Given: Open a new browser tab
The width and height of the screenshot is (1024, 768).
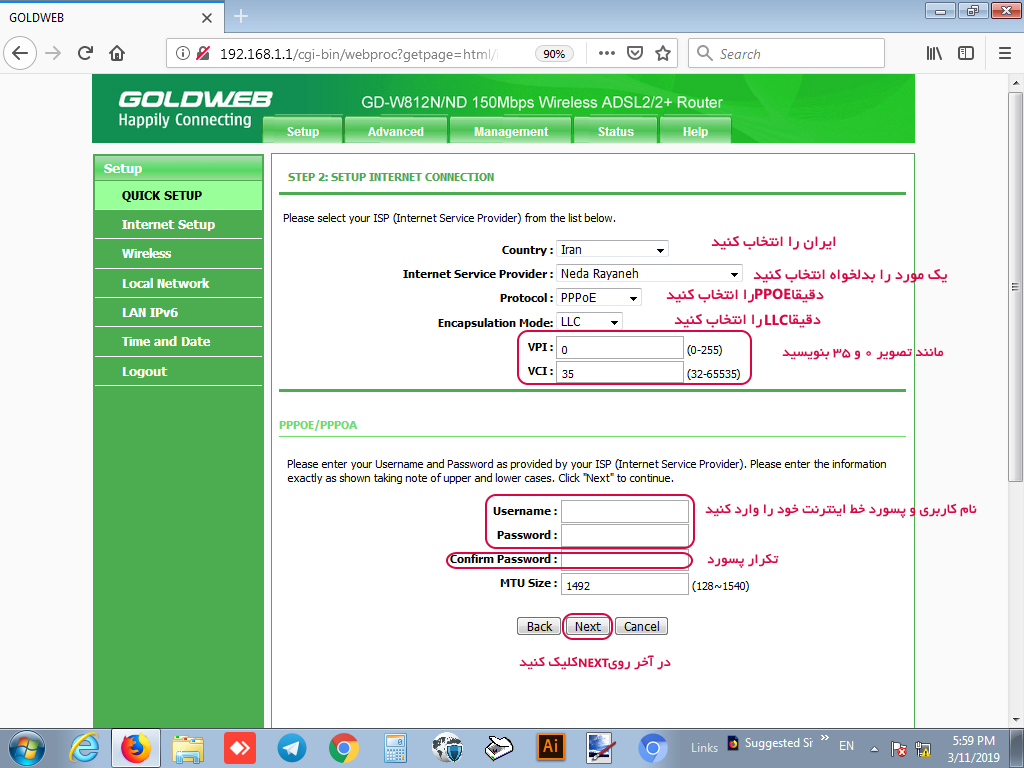Looking at the screenshot, I should [241, 17].
